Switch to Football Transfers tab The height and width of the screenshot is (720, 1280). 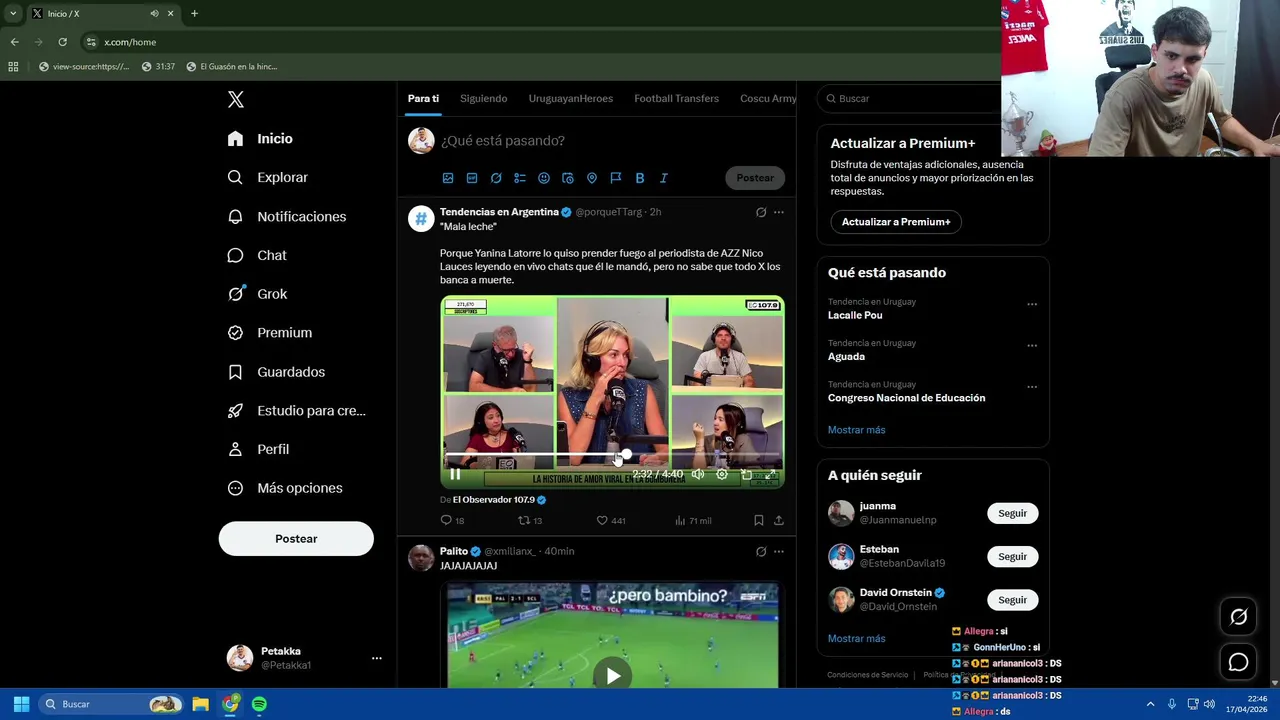(x=676, y=98)
